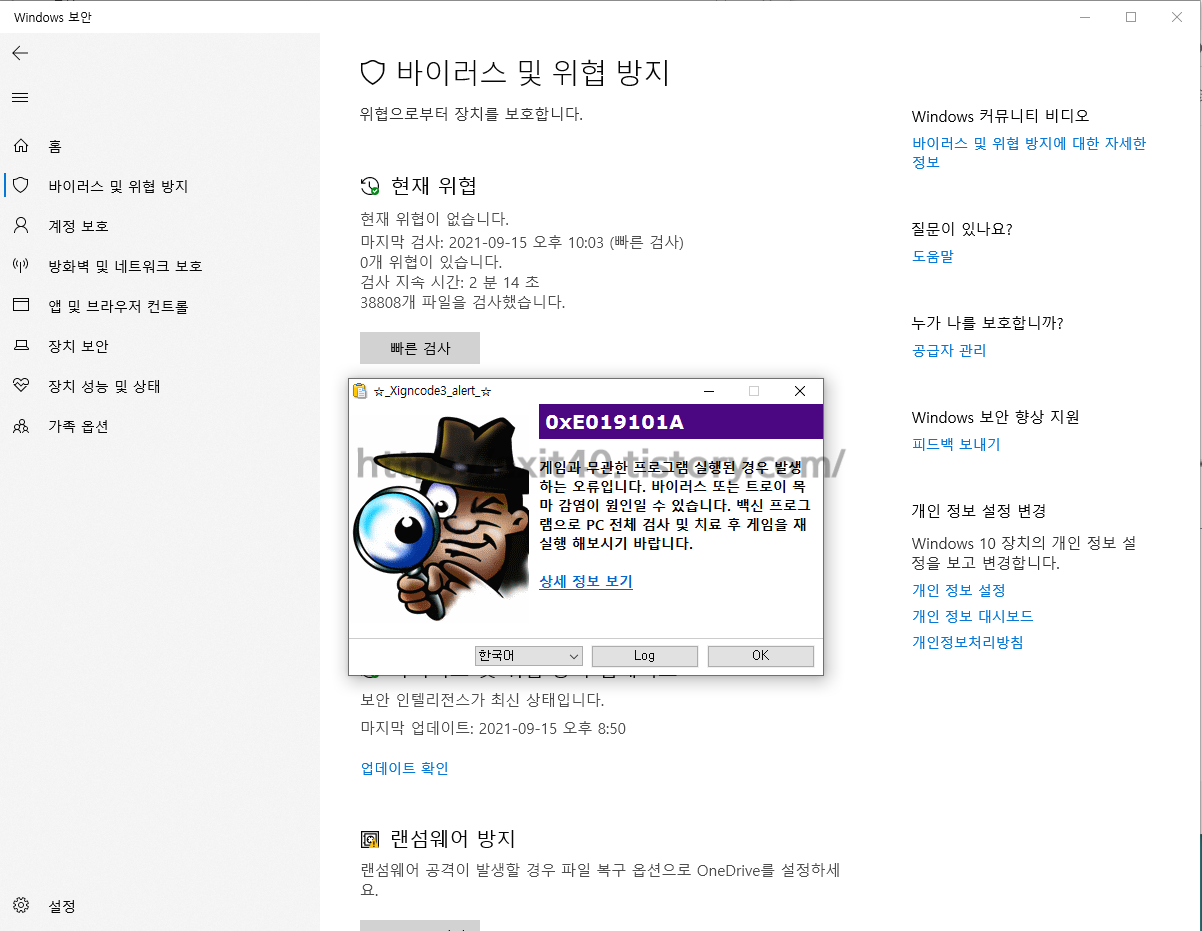
Task: Click the window icon for 앱 및 브라우저 컨트롤
Action: [21, 305]
